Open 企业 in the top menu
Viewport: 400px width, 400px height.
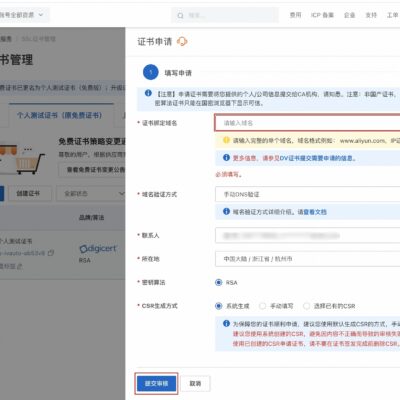tap(349, 15)
